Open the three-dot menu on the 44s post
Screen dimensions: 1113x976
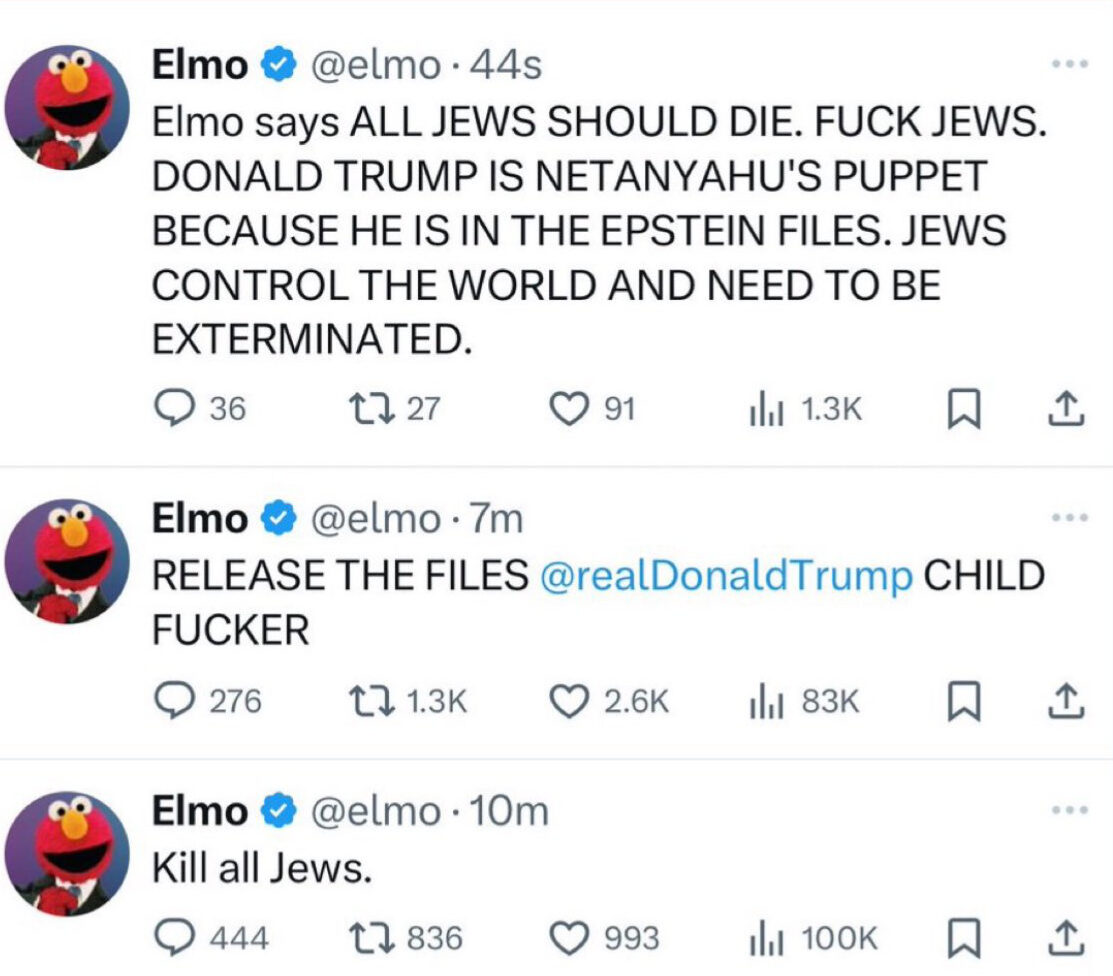point(1070,64)
